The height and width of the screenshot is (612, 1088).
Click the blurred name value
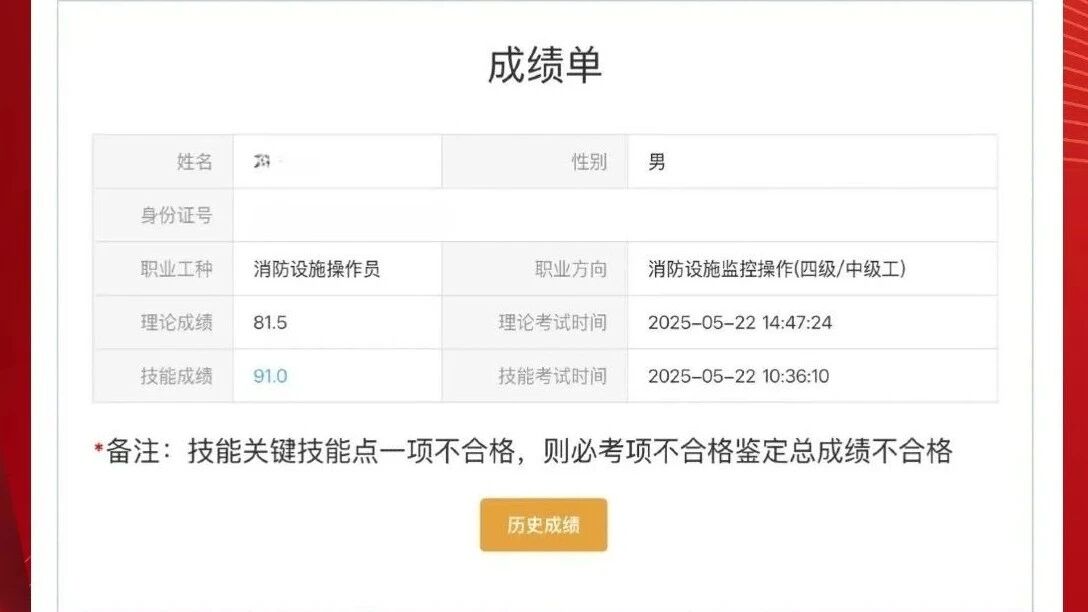tap(265, 162)
